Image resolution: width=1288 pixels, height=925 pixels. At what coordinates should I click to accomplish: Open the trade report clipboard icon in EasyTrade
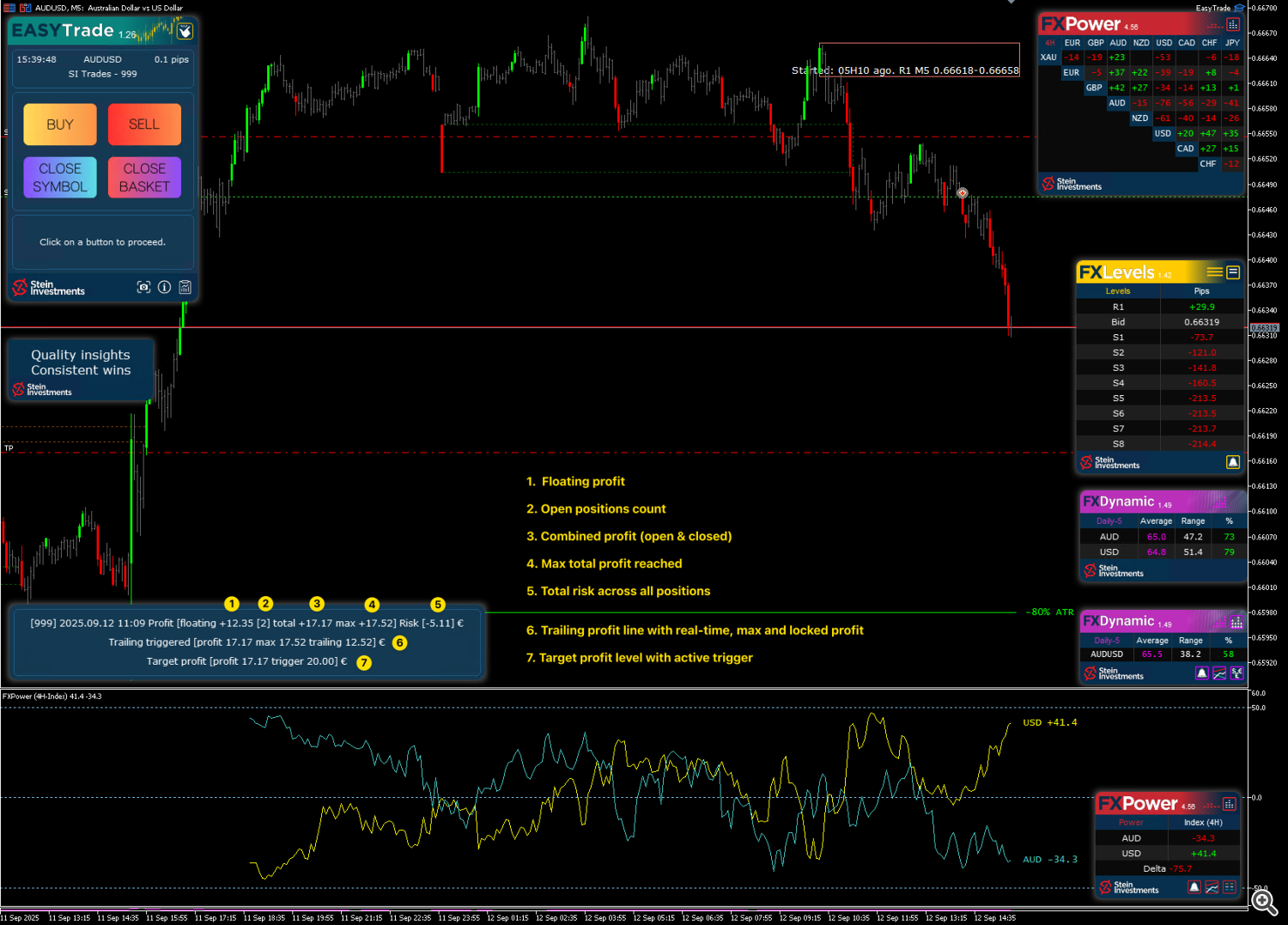[185, 287]
